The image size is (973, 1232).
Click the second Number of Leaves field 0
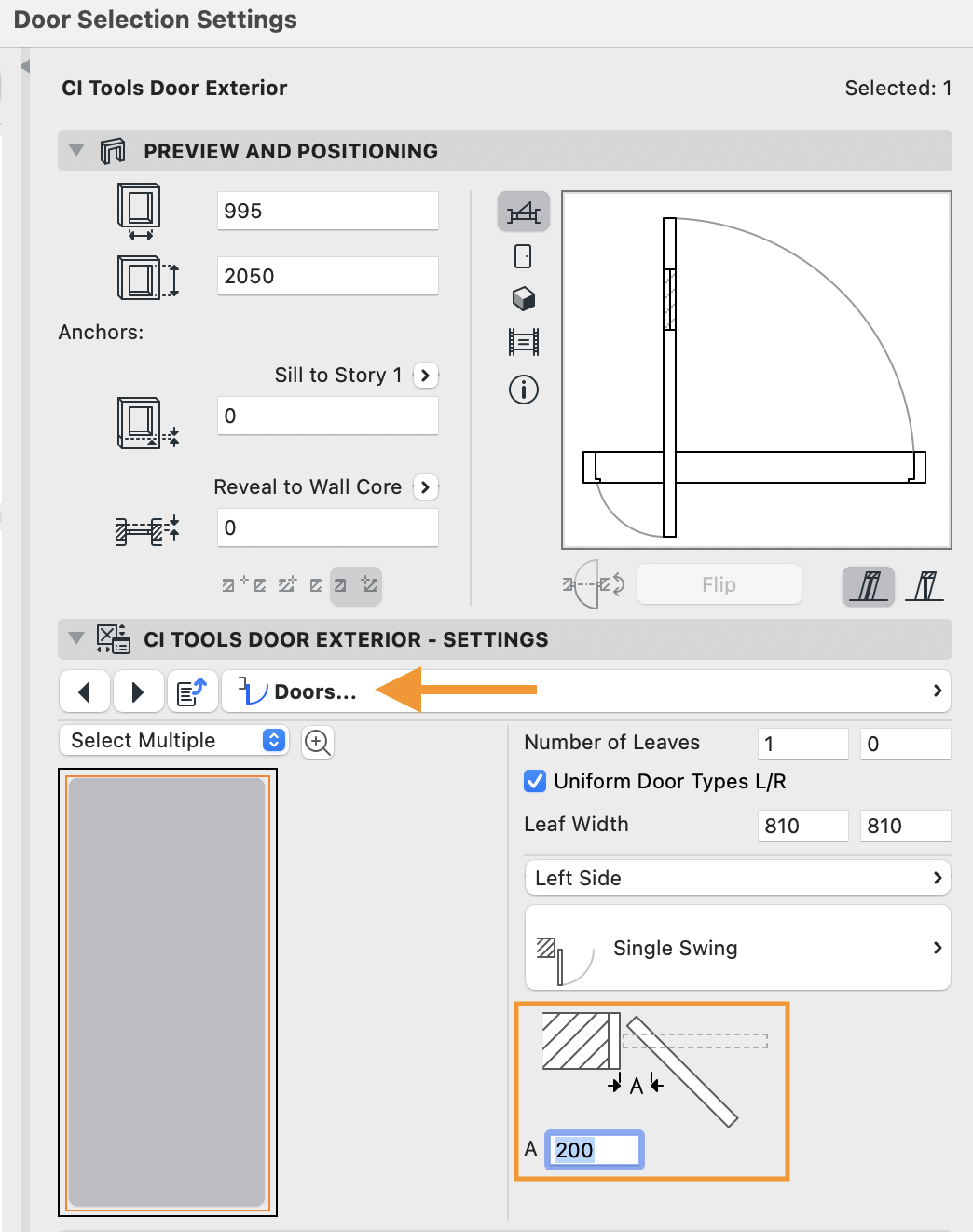(906, 744)
